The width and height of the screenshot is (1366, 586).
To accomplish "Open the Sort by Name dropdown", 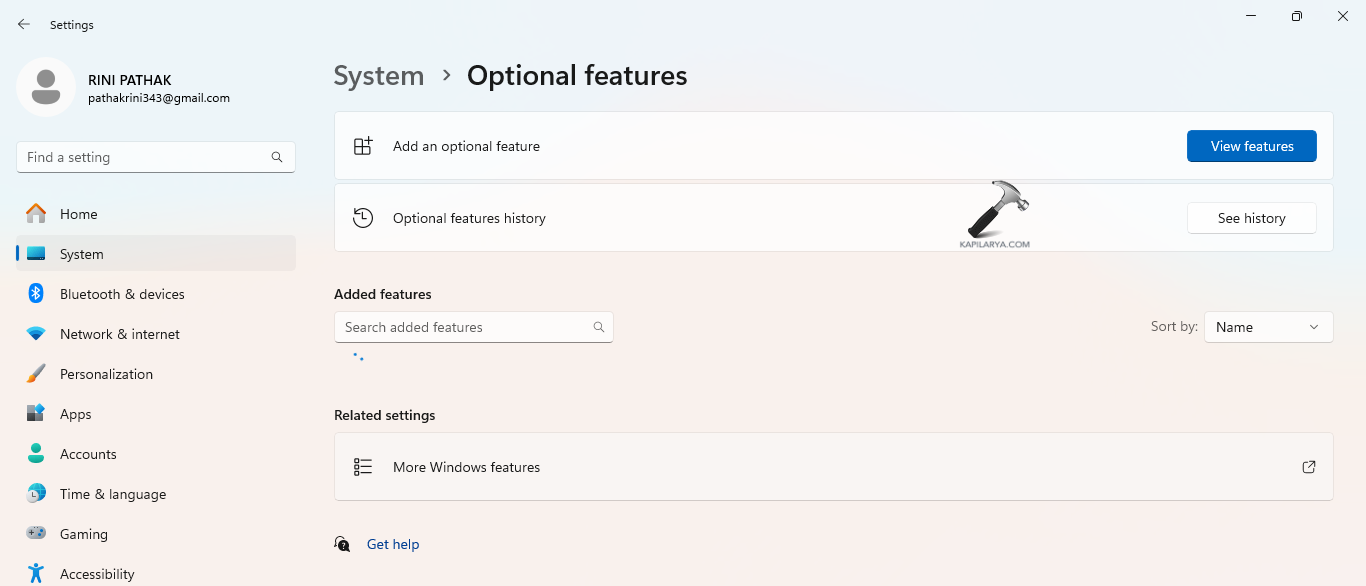I will coord(1268,327).
